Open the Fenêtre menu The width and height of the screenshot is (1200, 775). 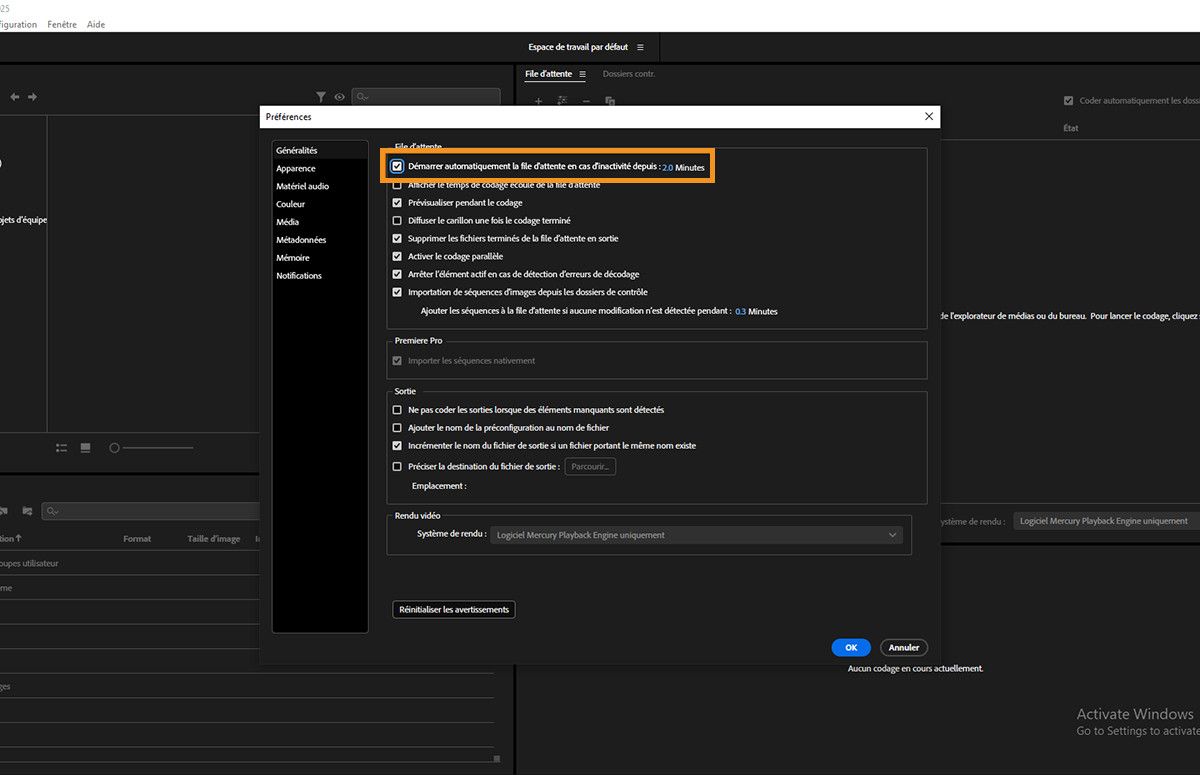pyautogui.click(x=62, y=24)
